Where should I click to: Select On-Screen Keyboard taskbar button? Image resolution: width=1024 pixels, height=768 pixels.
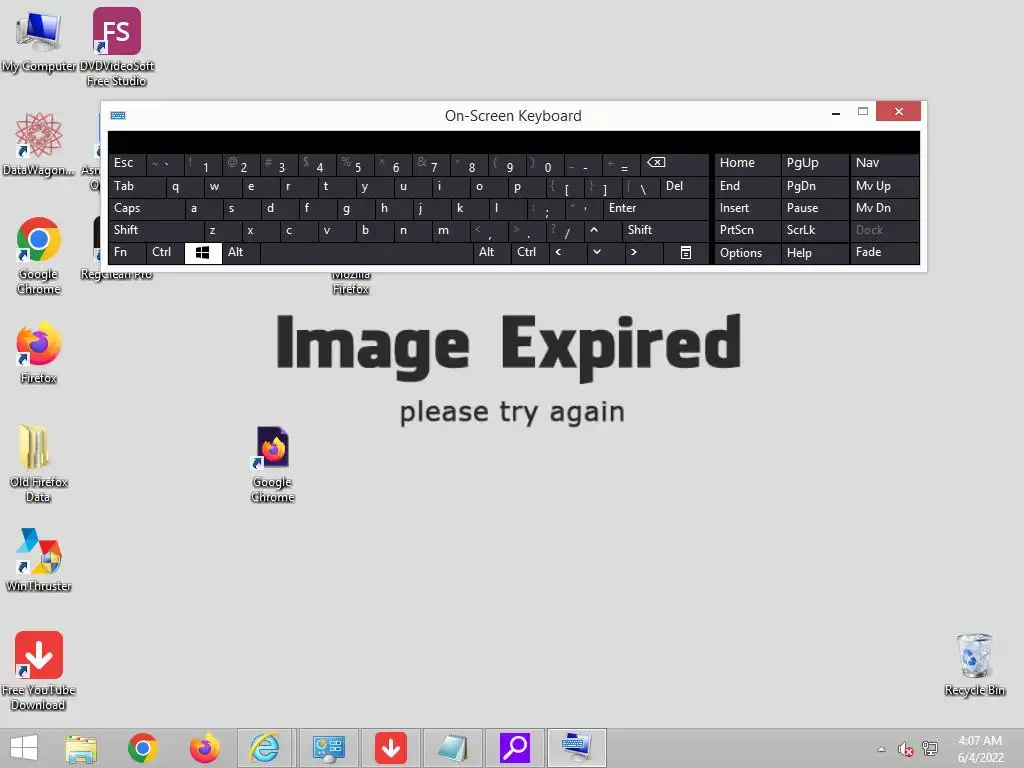tap(577, 748)
